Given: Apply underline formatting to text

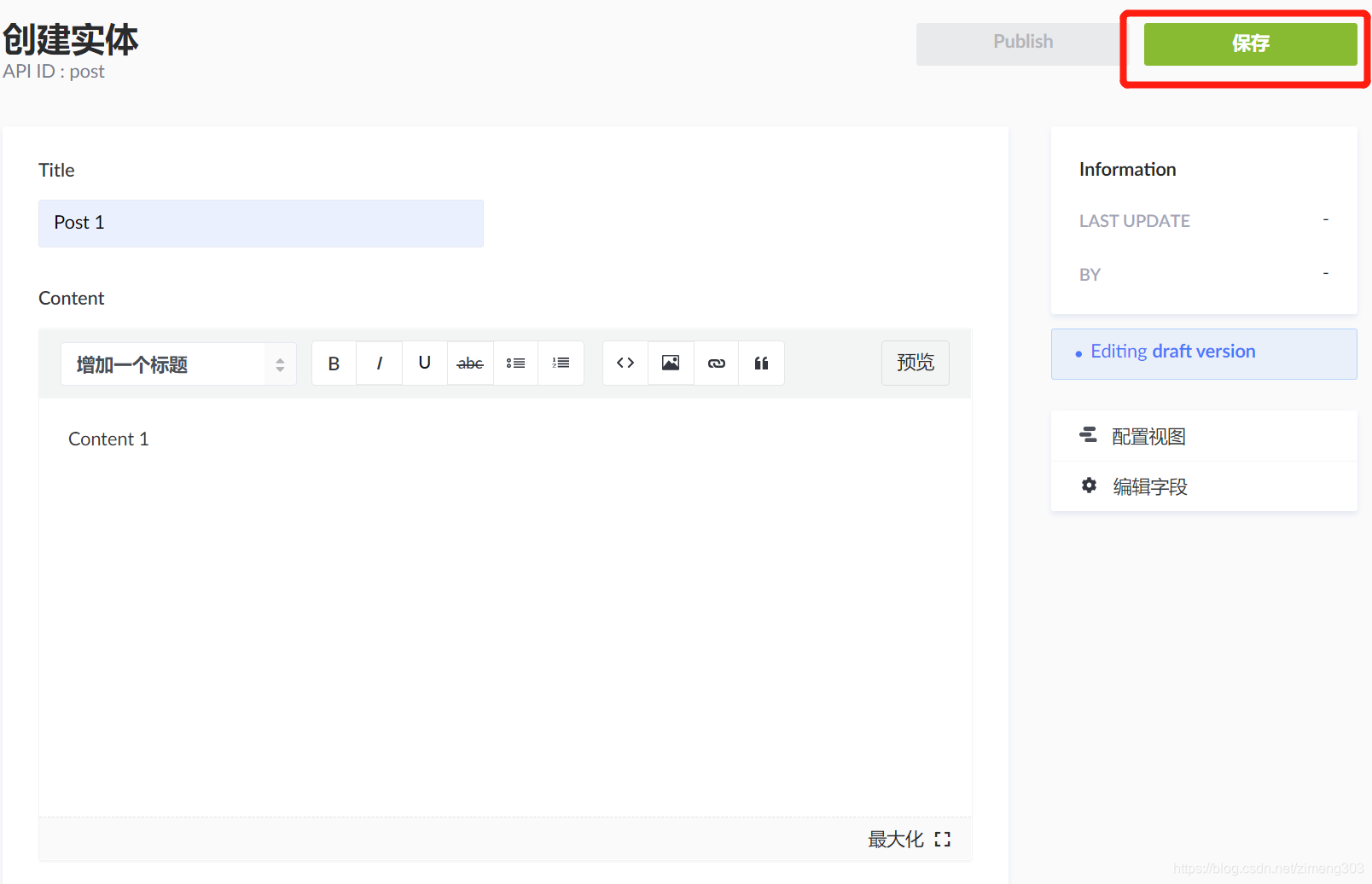Looking at the screenshot, I should (425, 363).
